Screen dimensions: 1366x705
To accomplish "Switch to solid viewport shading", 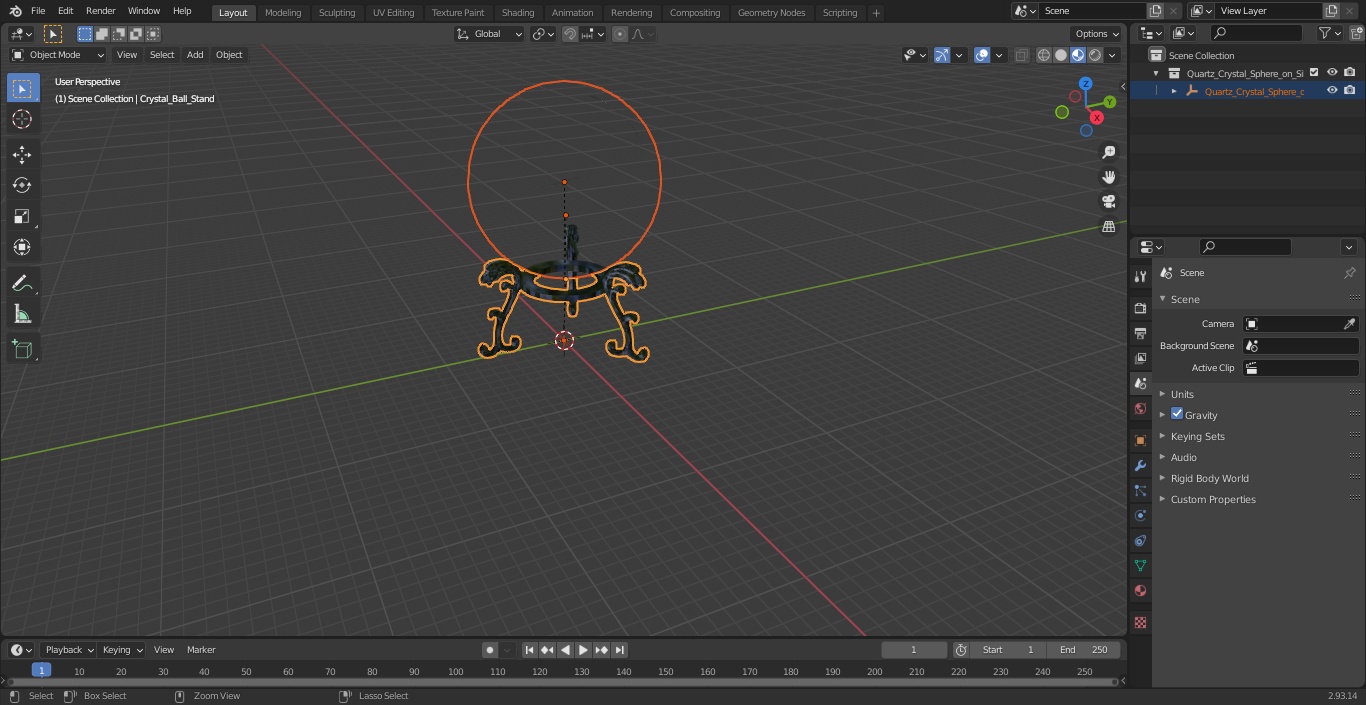I will pyautogui.click(x=1061, y=55).
